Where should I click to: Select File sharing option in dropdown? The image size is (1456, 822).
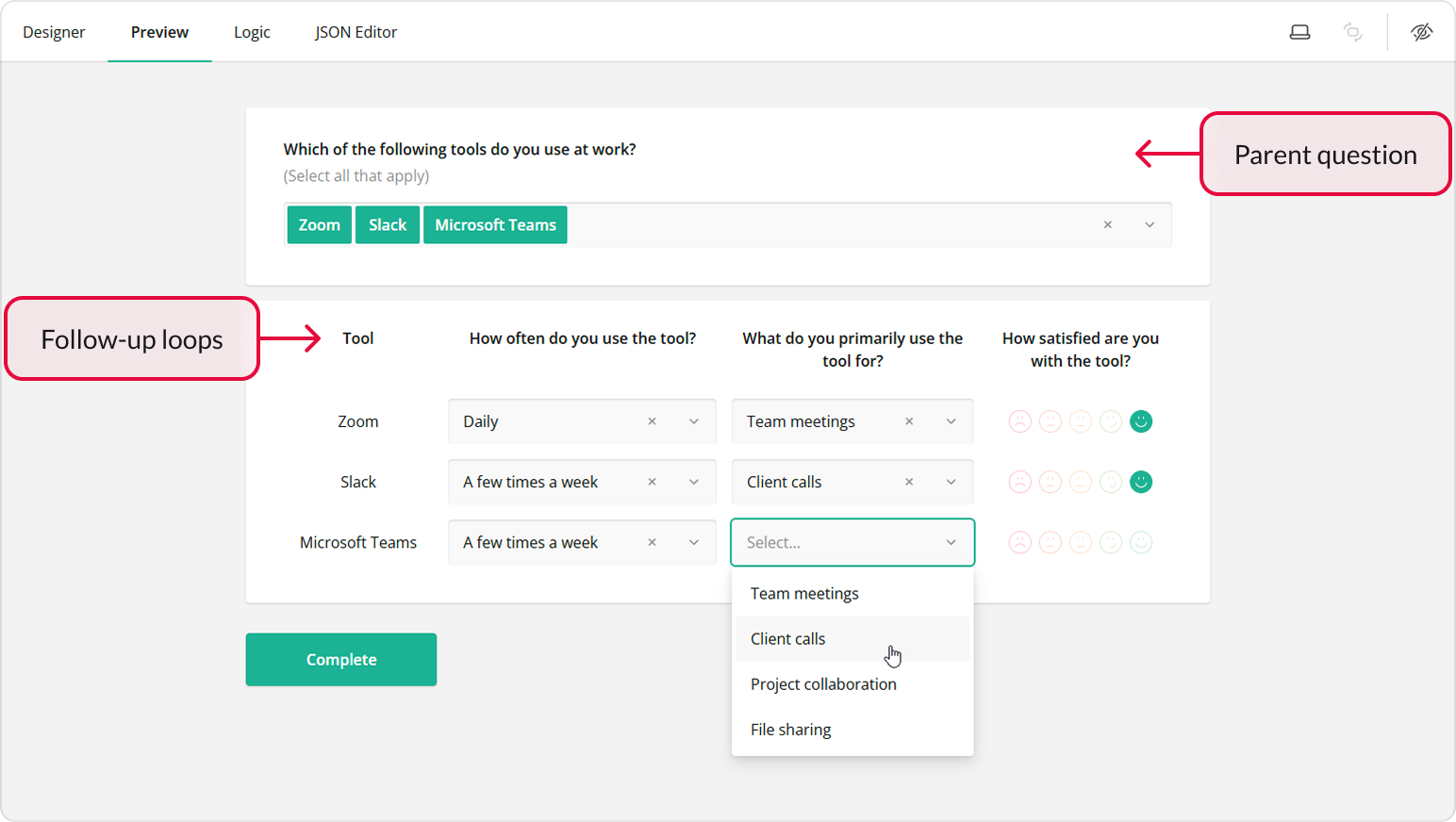pyautogui.click(x=790, y=730)
